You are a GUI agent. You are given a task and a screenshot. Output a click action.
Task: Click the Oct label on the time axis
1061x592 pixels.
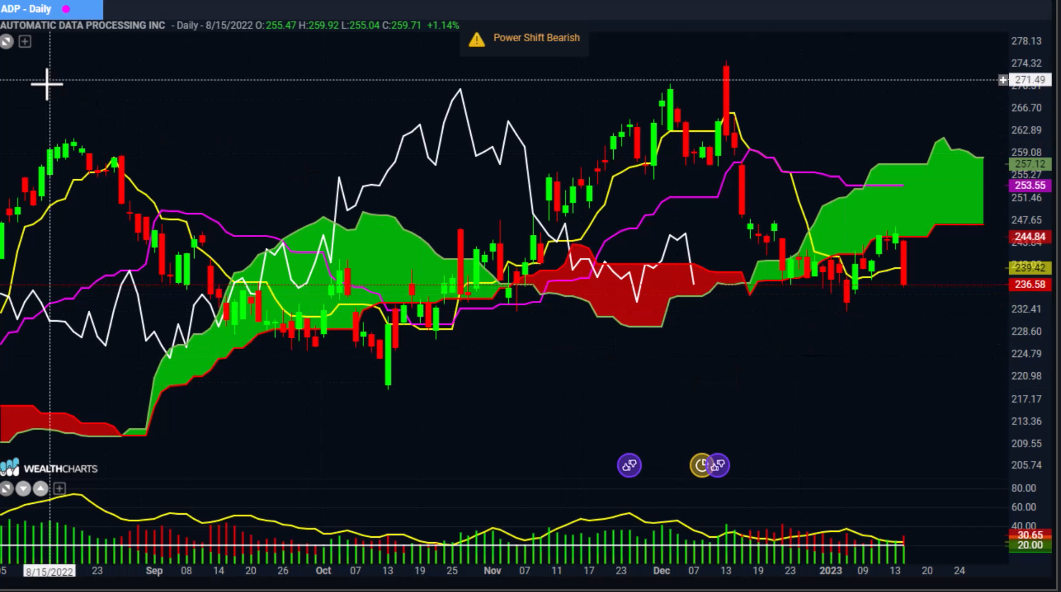[323, 571]
